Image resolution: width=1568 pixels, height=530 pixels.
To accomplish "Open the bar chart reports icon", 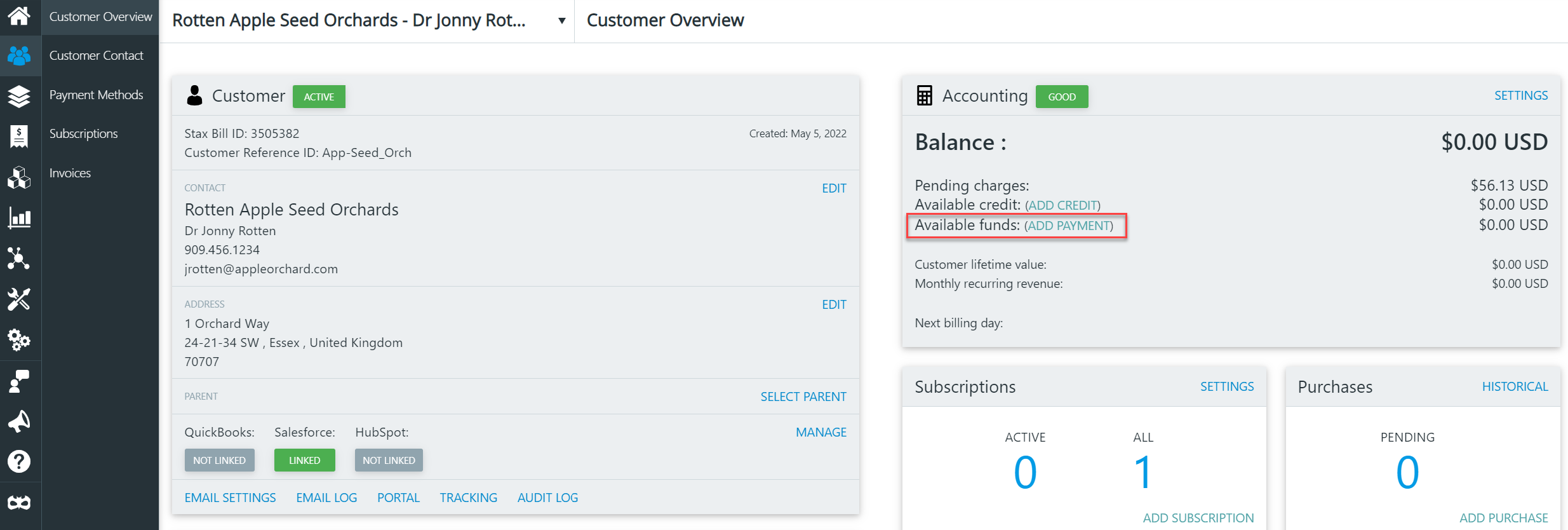I will coord(19,218).
